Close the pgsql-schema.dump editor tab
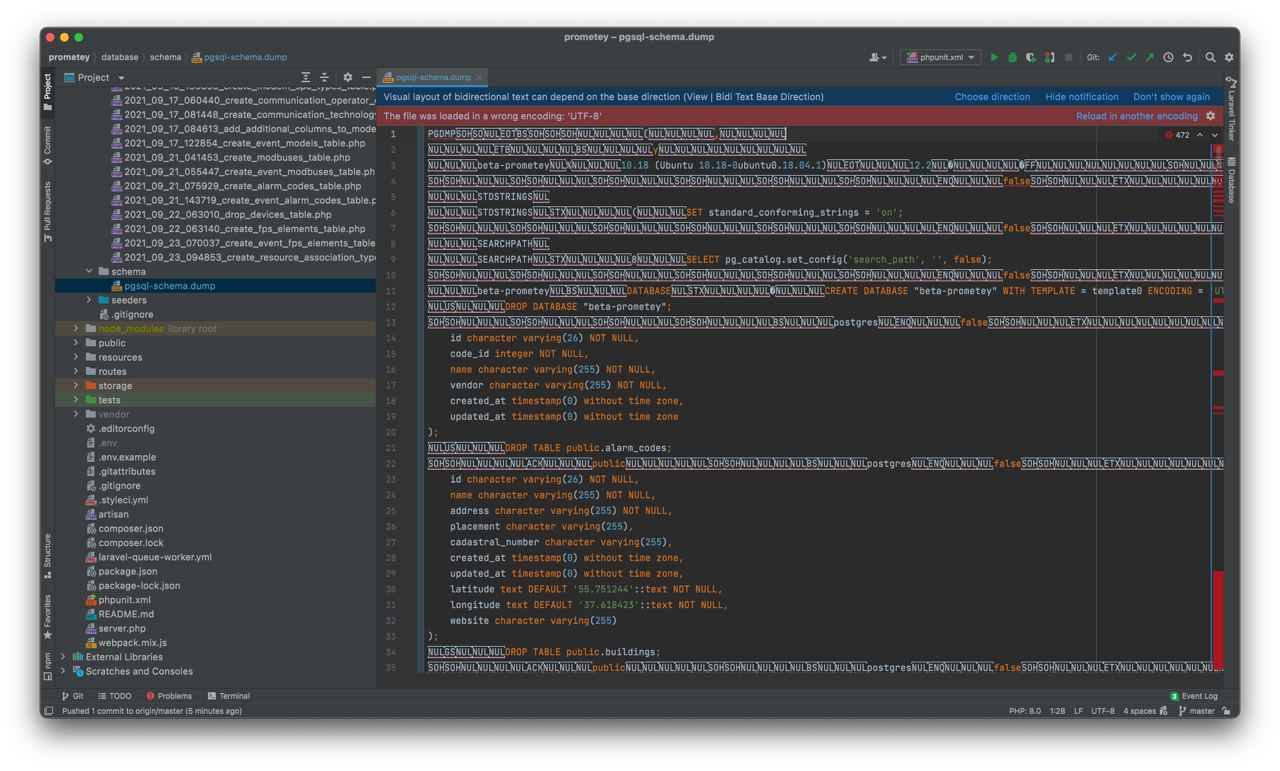The width and height of the screenshot is (1280, 771). [480, 77]
